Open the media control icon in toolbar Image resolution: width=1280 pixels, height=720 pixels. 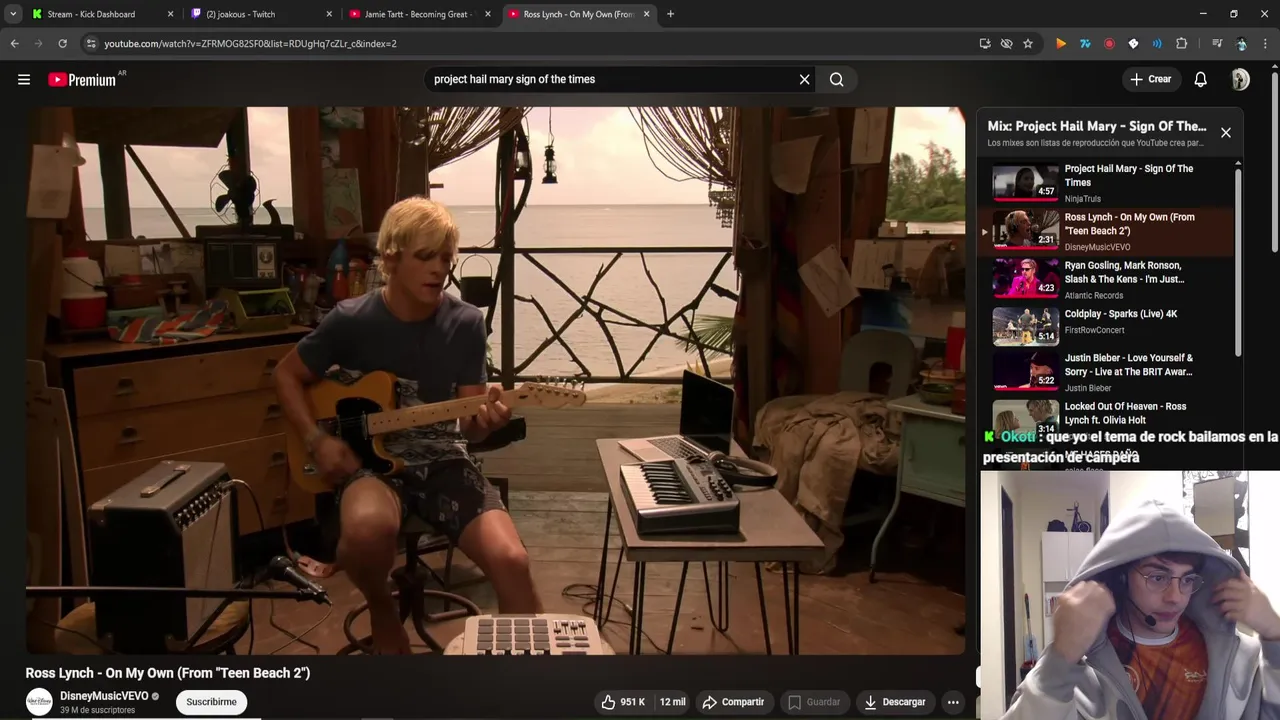[x=1217, y=44]
